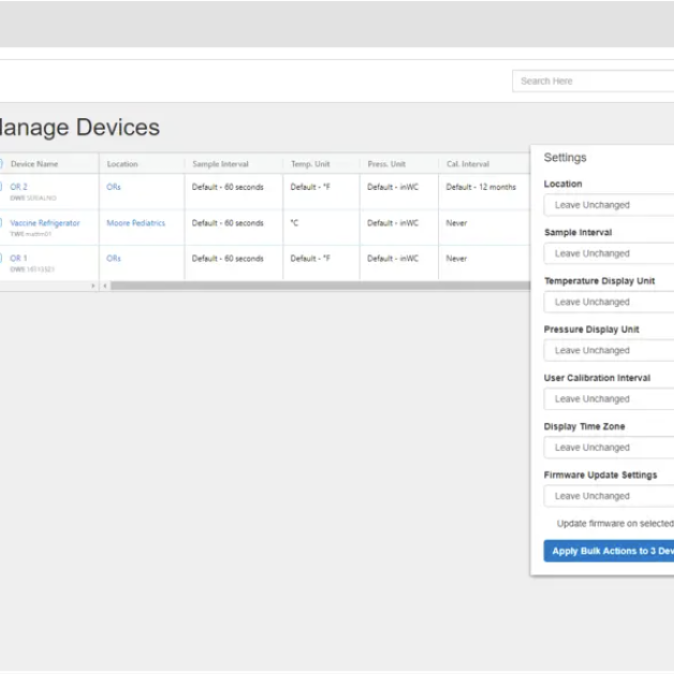Select the Vaccine Refrigerator row checkbox
The height and width of the screenshot is (674, 674).
click(x=1, y=223)
